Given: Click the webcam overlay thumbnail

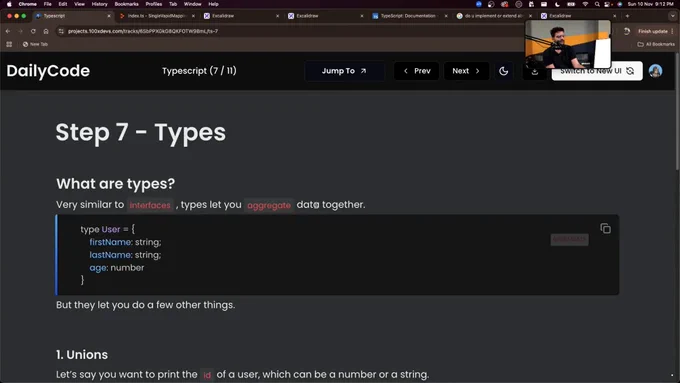Looking at the screenshot, I should point(568,44).
